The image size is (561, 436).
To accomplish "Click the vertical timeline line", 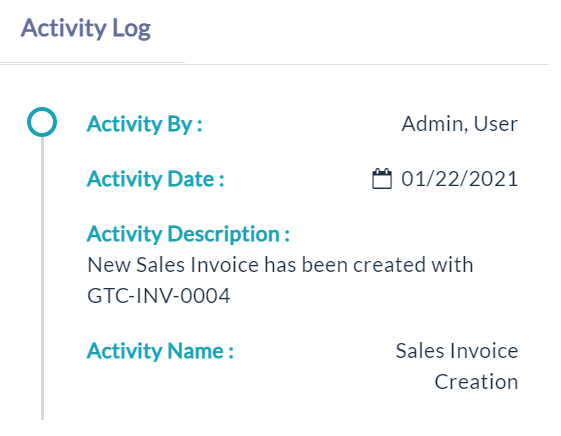I will pos(42,279).
